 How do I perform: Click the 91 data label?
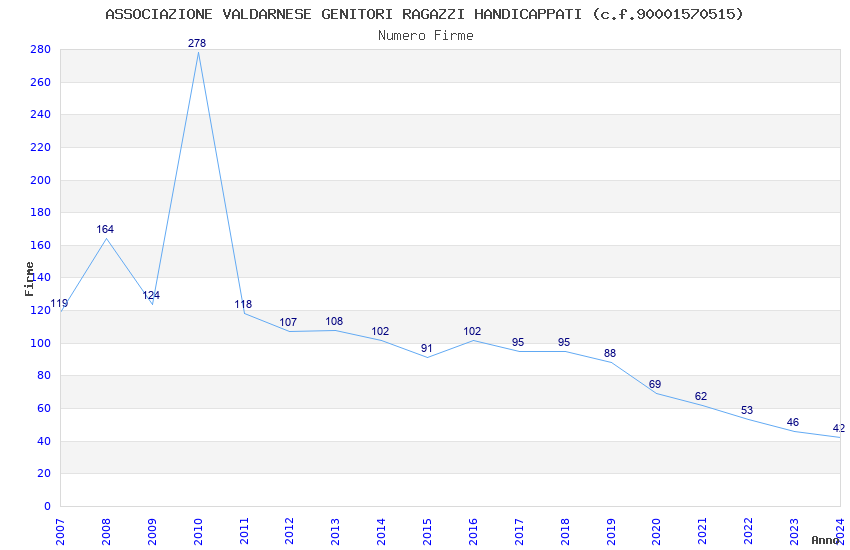[x=427, y=348]
